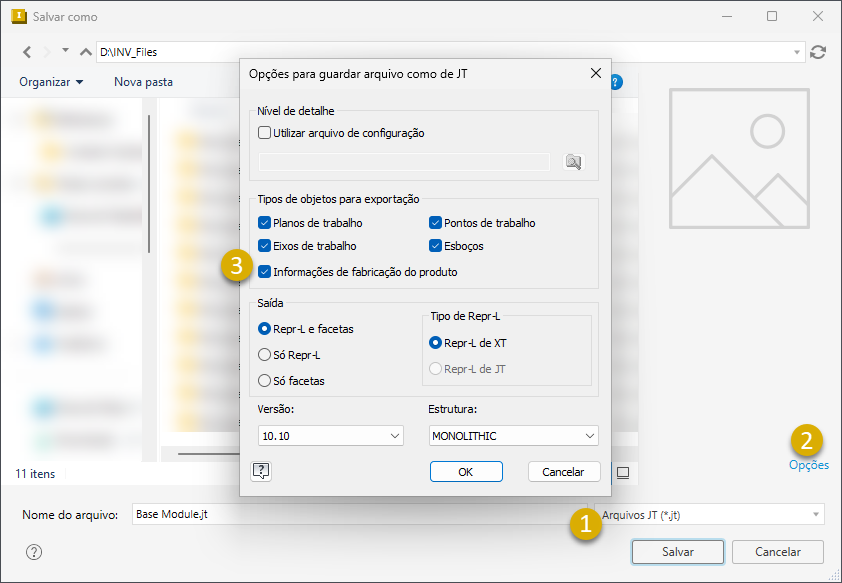Open the Organizar menu

click(x=51, y=82)
